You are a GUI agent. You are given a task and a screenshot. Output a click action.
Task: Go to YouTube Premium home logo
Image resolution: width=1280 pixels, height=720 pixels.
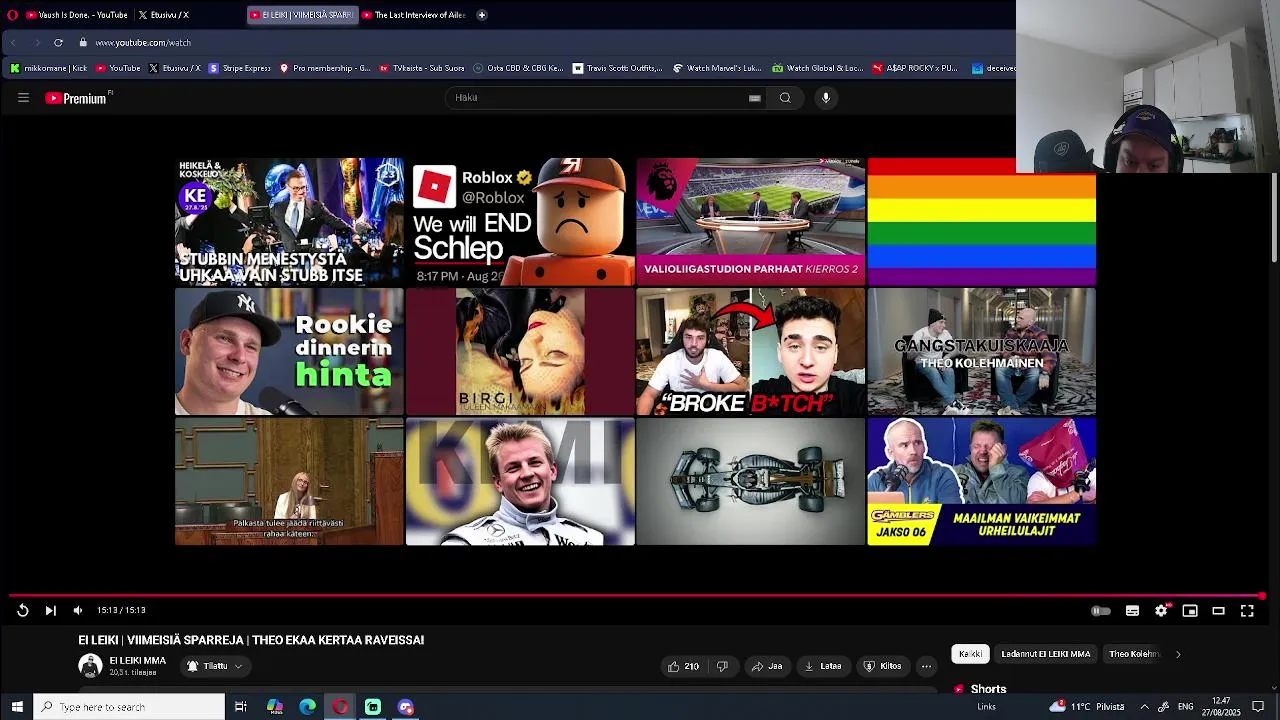click(76, 98)
